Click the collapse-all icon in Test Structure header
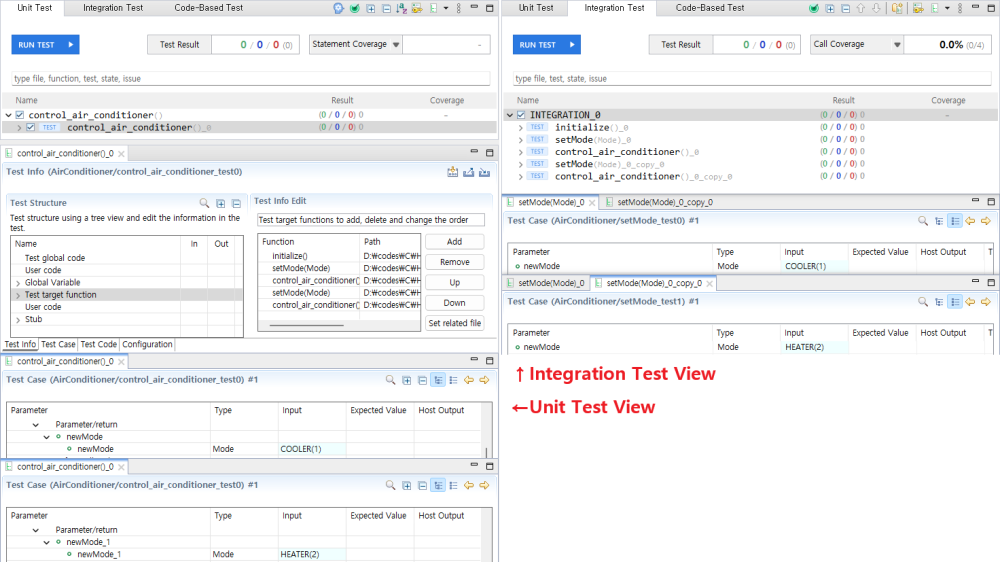This screenshot has height=562, width=1000. (x=237, y=203)
